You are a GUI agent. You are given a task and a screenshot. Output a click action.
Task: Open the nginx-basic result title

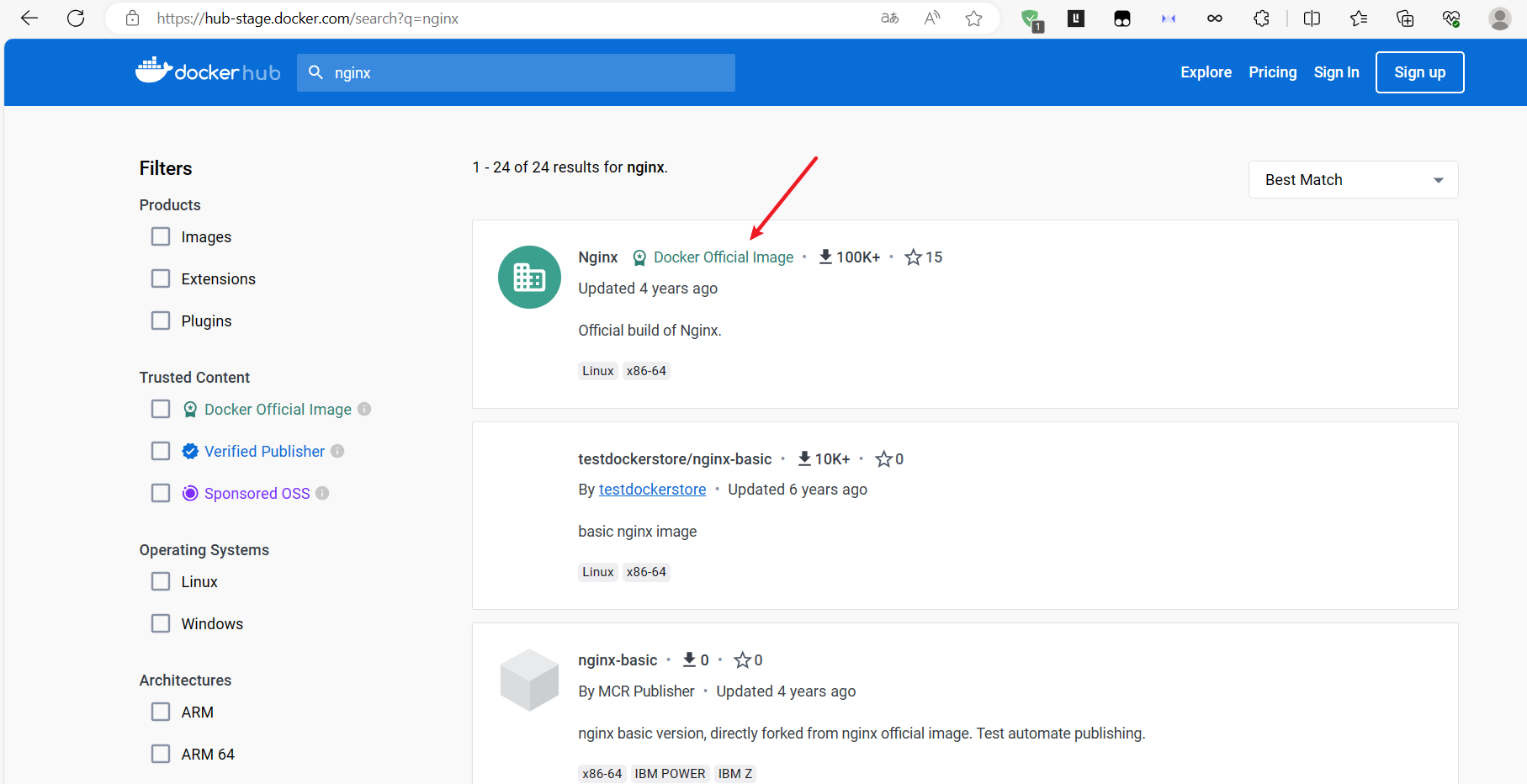pos(618,660)
